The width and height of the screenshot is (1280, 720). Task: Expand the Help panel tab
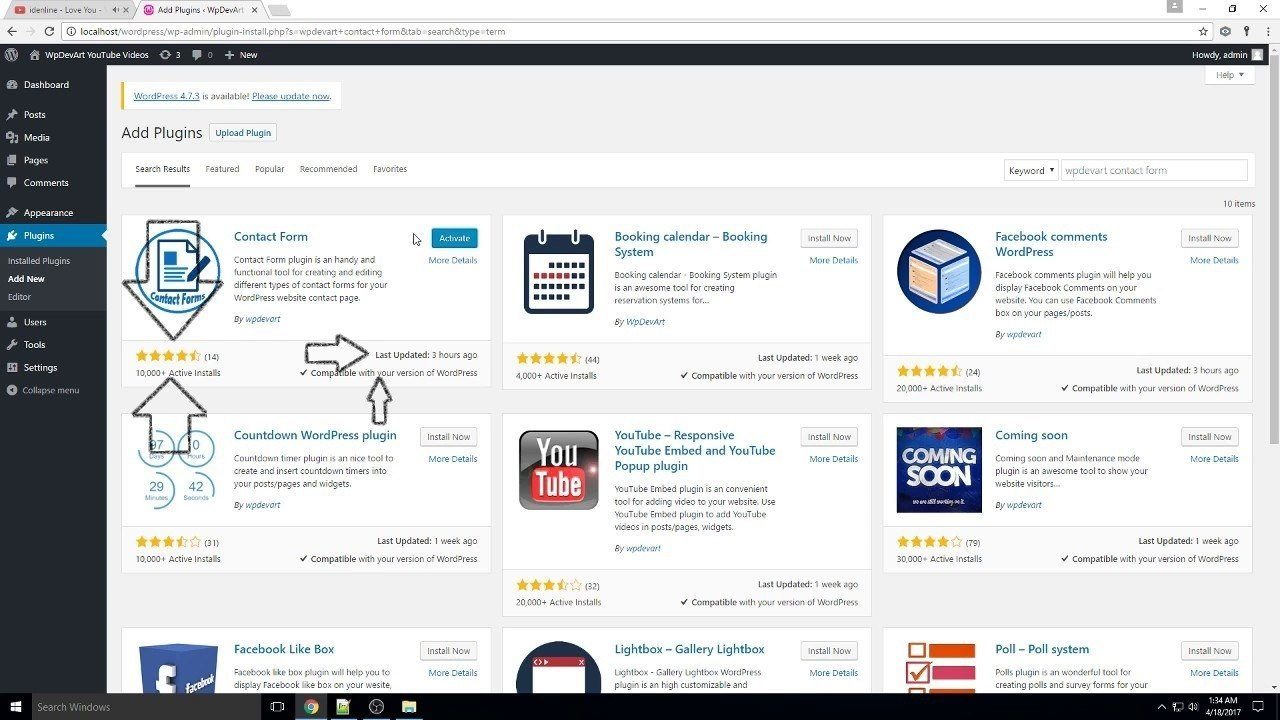1229,75
